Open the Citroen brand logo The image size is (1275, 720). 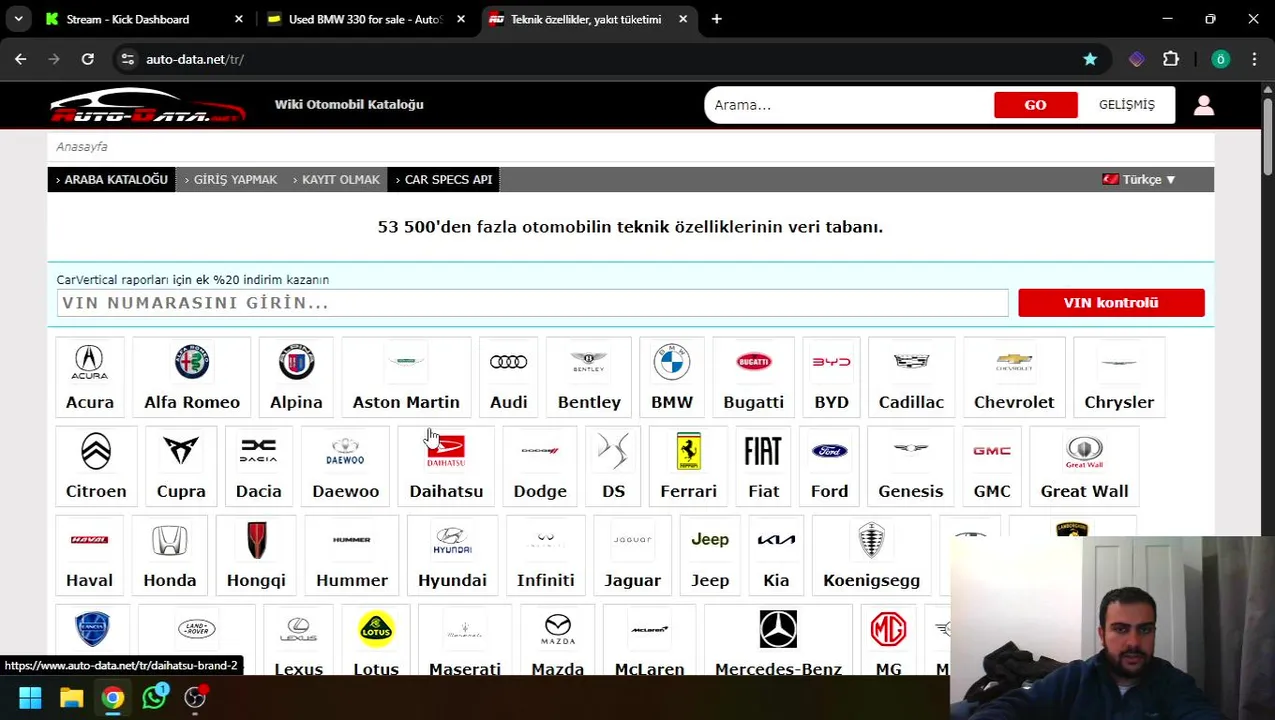point(96,451)
